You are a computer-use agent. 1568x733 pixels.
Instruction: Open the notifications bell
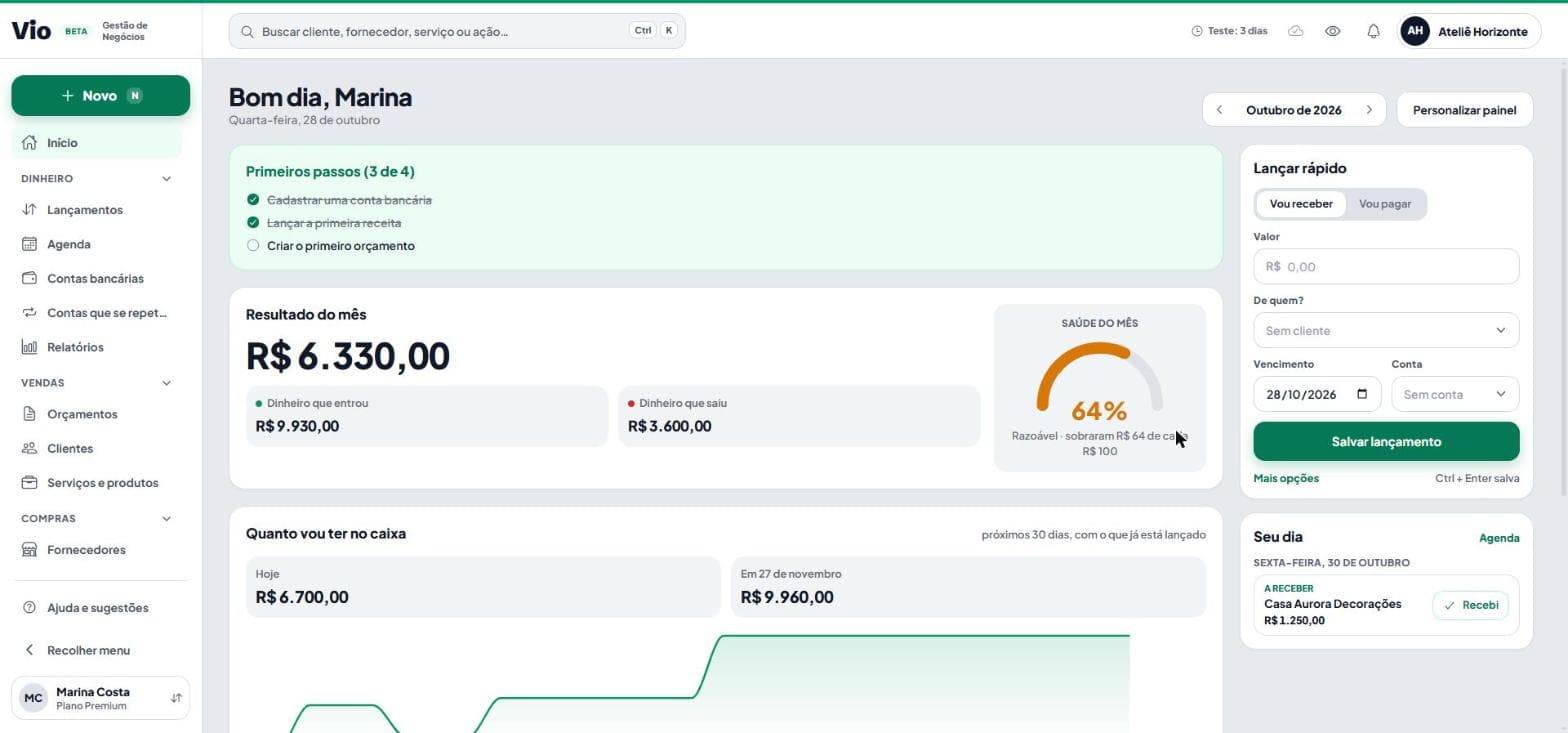[x=1373, y=31]
